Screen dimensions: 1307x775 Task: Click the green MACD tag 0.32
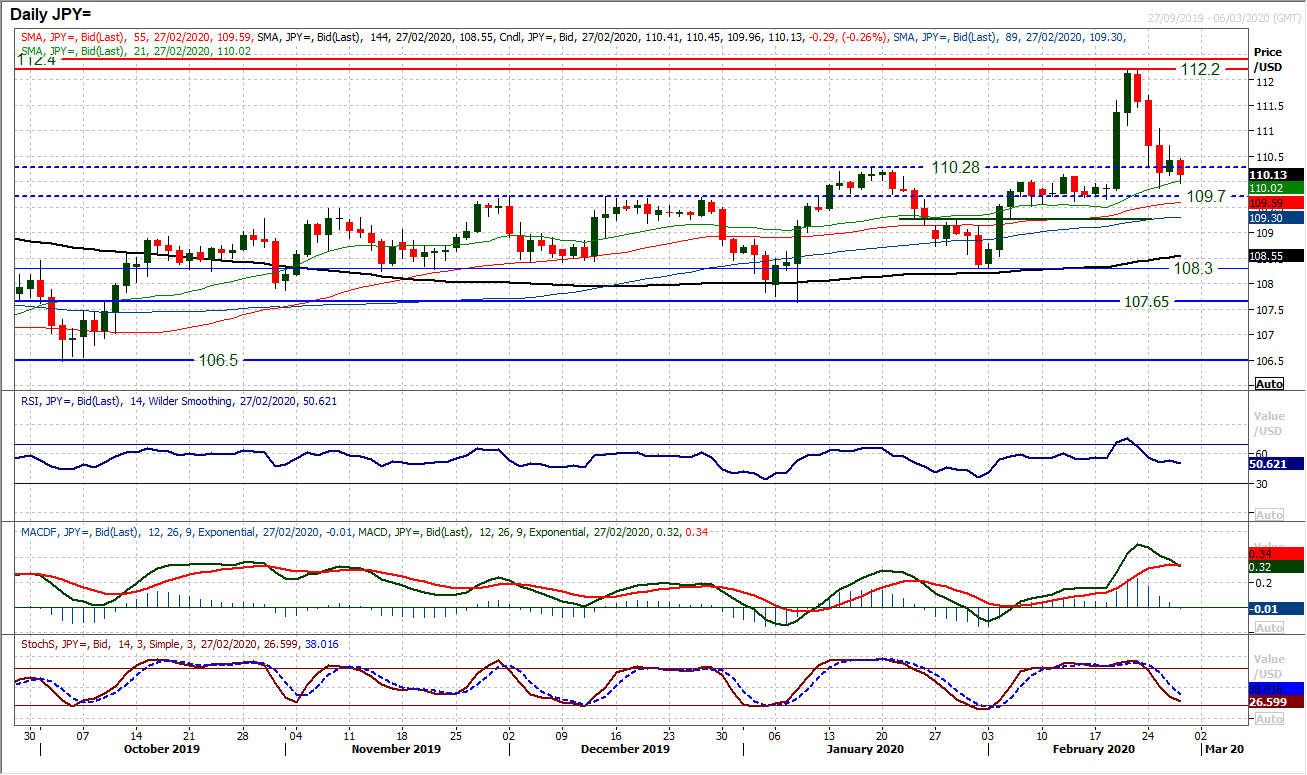click(x=1276, y=567)
